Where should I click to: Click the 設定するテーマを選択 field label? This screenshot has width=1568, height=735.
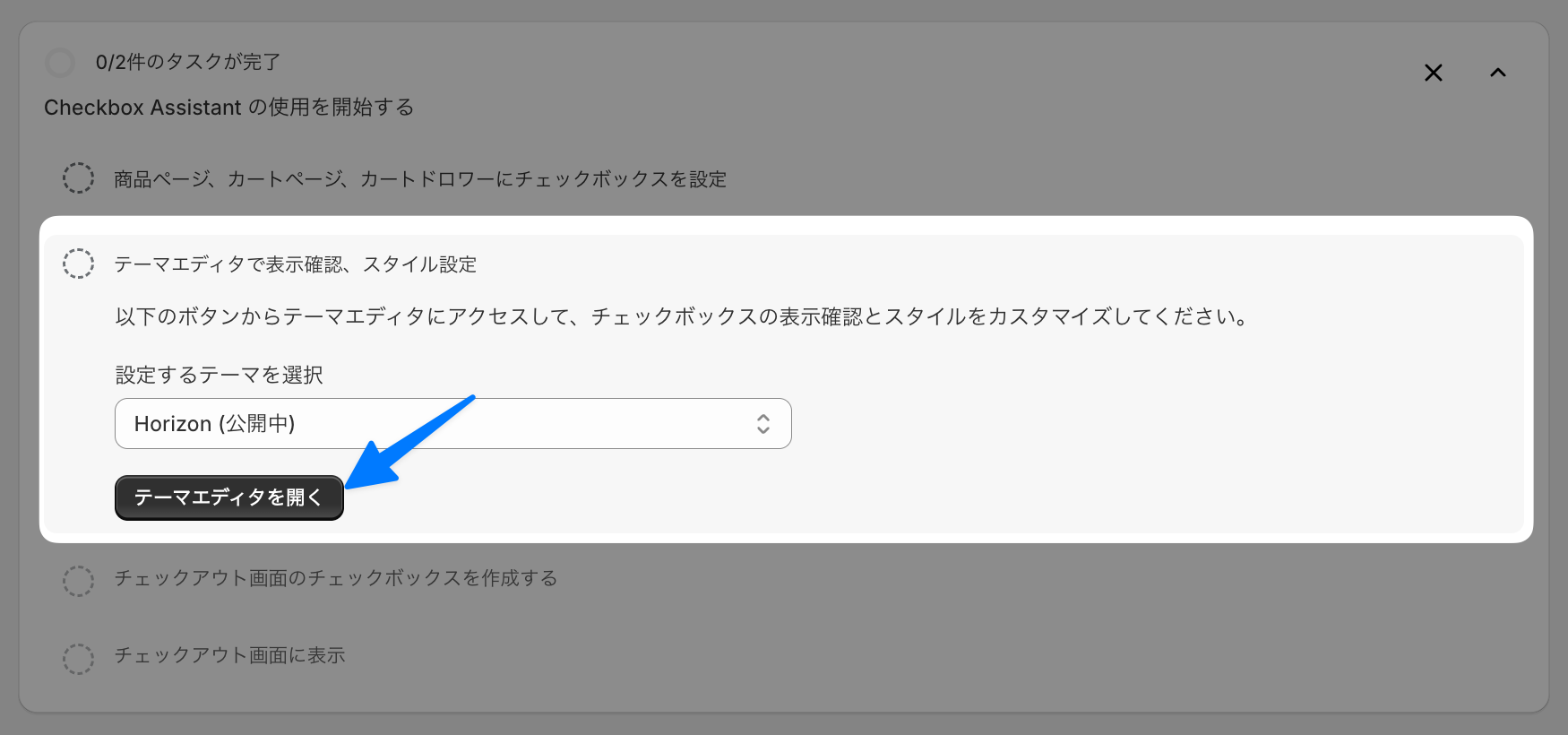(x=220, y=375)
